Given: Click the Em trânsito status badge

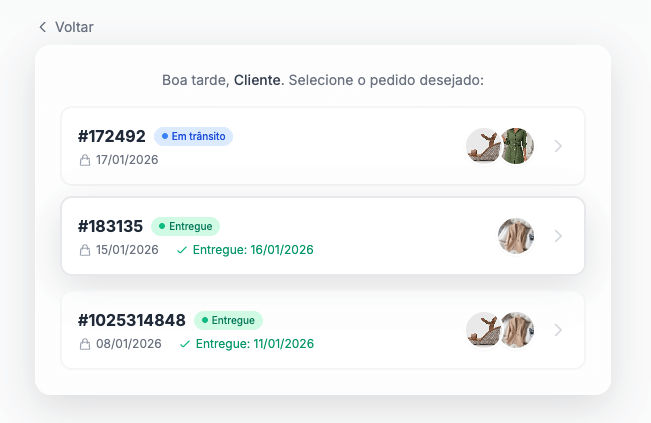Looking at the screenshot, I should coord(193,136).
